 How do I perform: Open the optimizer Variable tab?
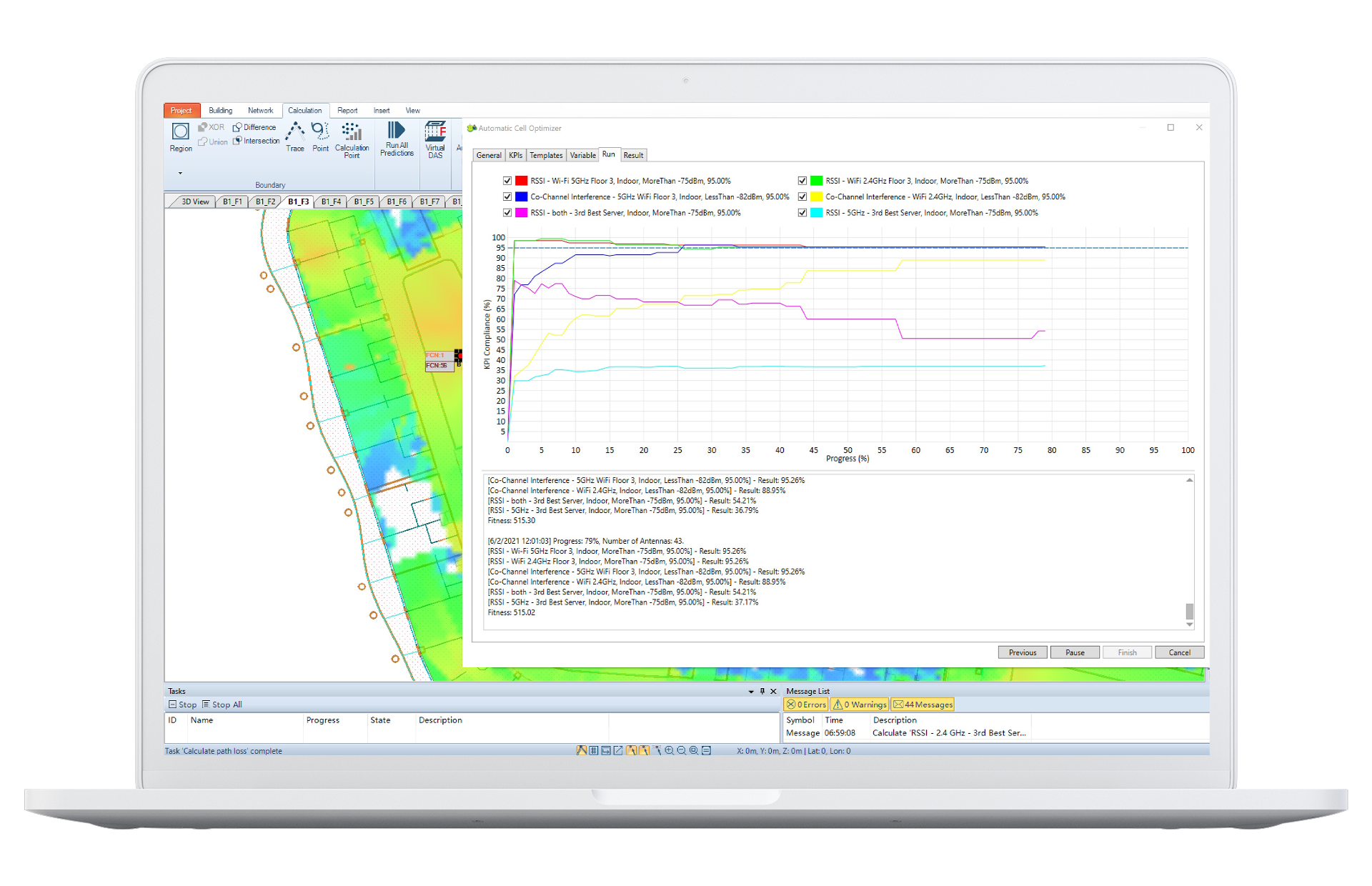(582, 155)
